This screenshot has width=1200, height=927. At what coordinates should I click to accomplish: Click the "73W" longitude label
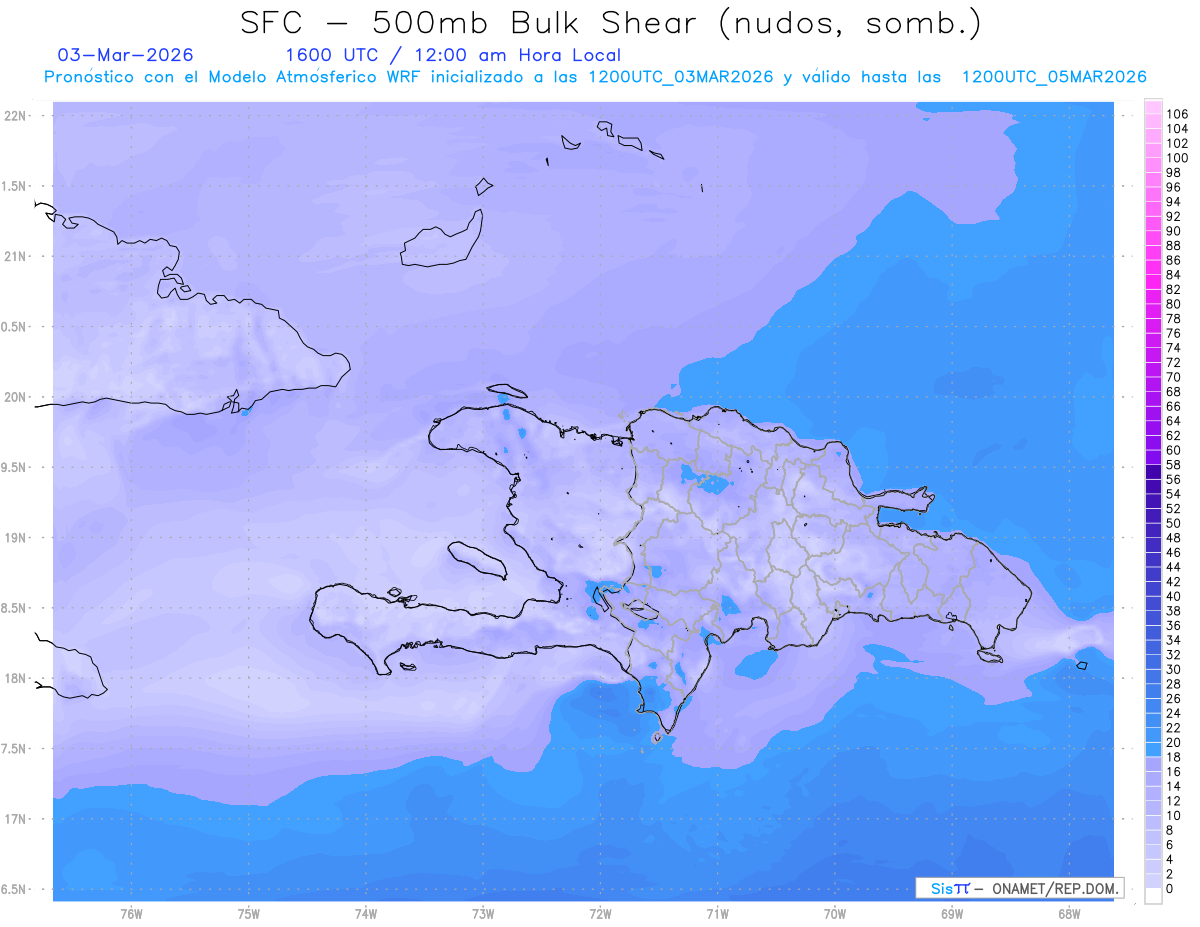(x=483, y=913)
